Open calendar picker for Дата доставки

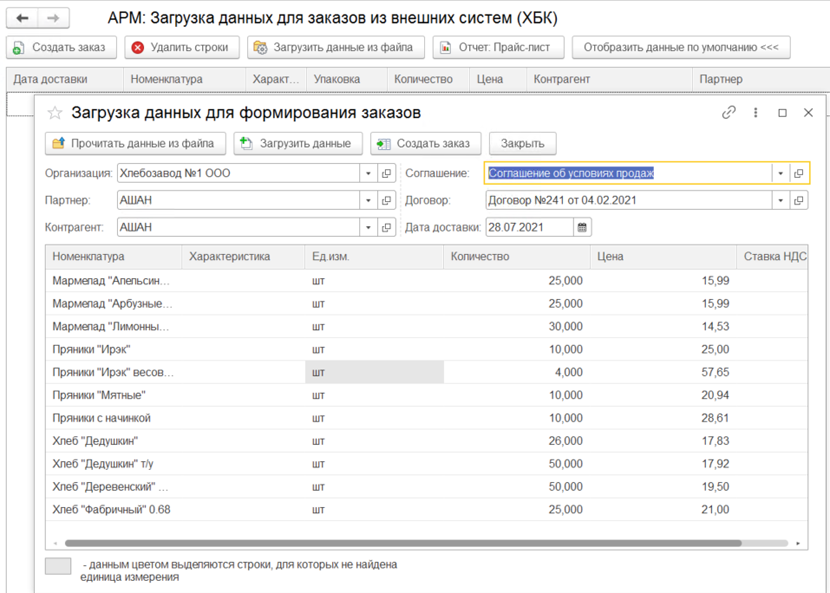(582, 228)
